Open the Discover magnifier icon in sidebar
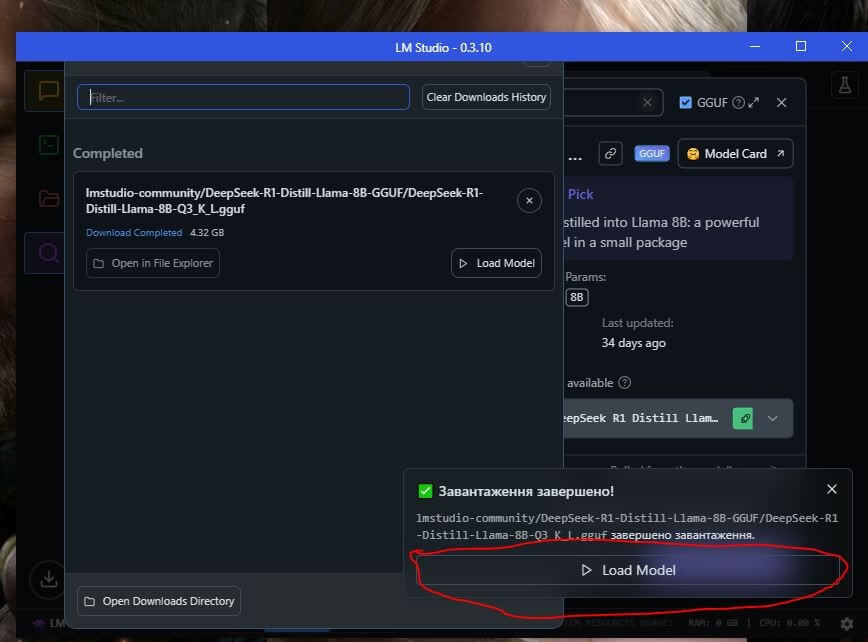This screenshot has width=868, height=642. [49, 253]
